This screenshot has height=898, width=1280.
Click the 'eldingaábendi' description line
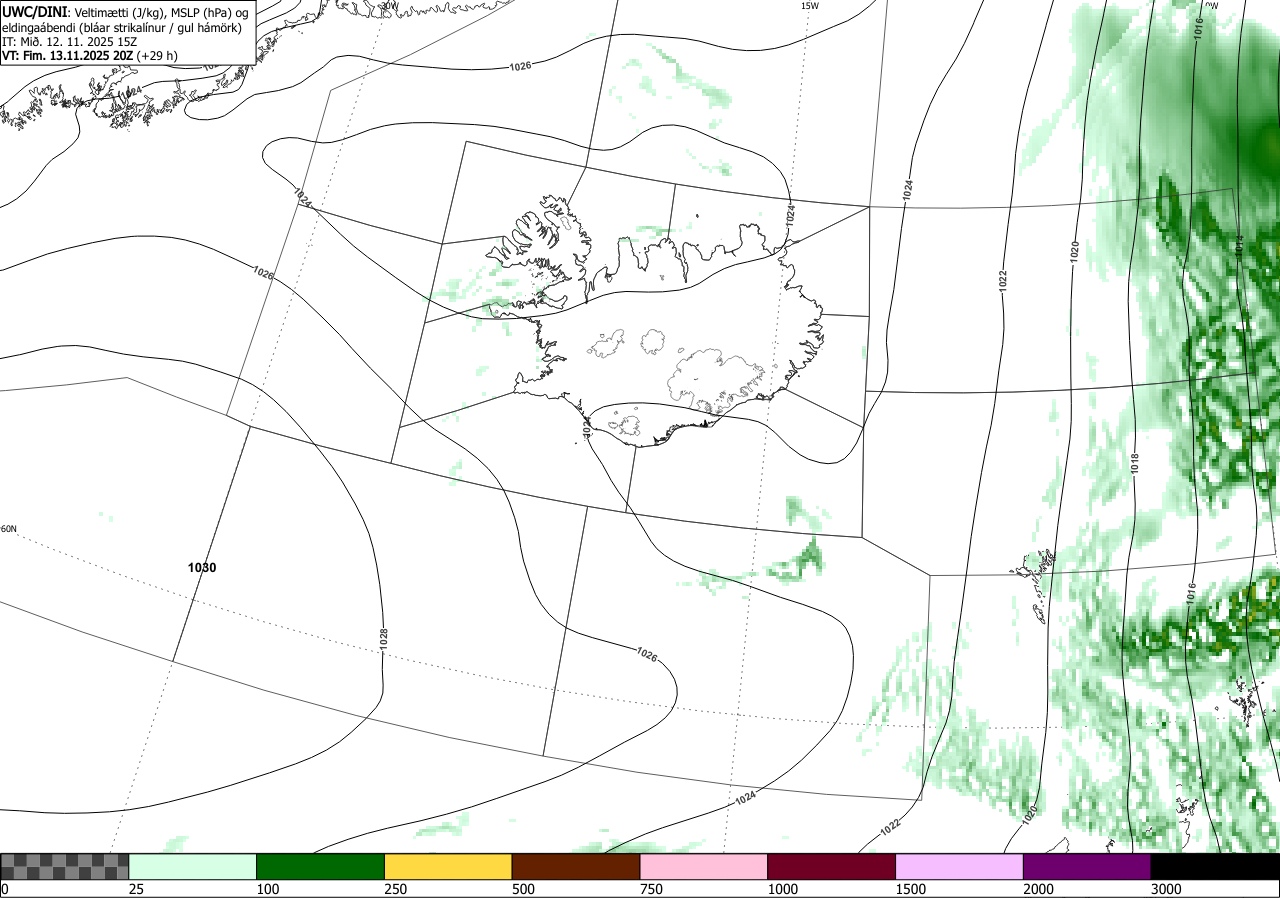(121, 28)
